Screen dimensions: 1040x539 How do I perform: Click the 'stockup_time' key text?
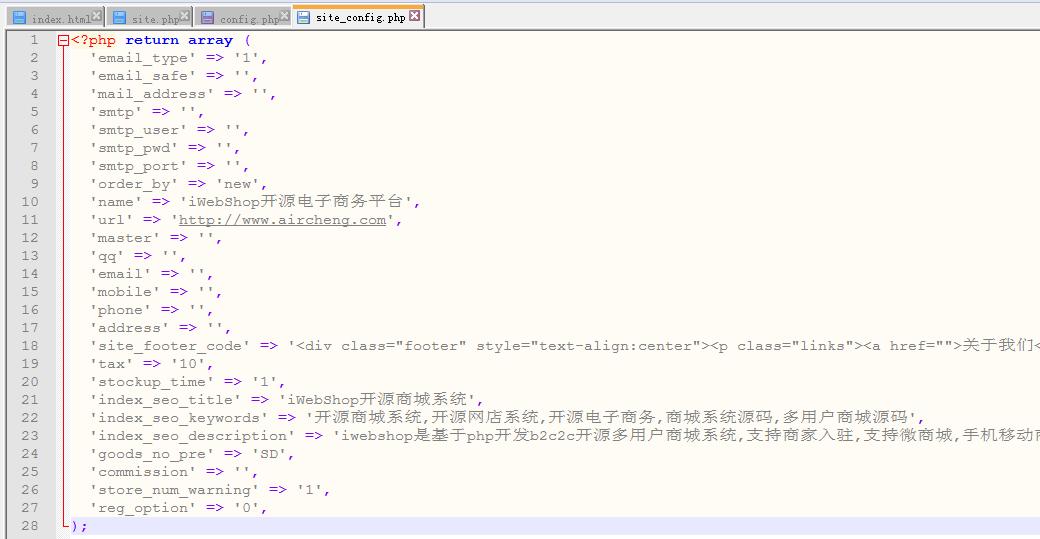pos(151,382)
